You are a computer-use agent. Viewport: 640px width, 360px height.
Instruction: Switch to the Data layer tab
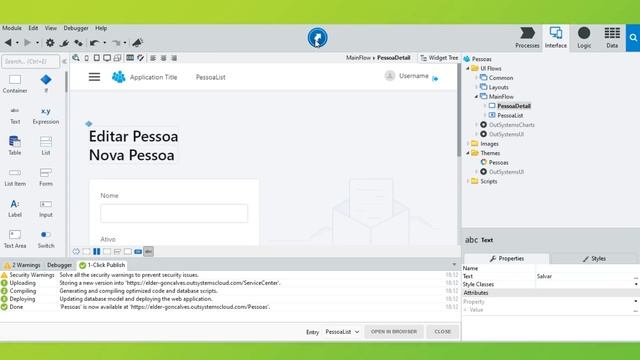[x=612, y=38]
